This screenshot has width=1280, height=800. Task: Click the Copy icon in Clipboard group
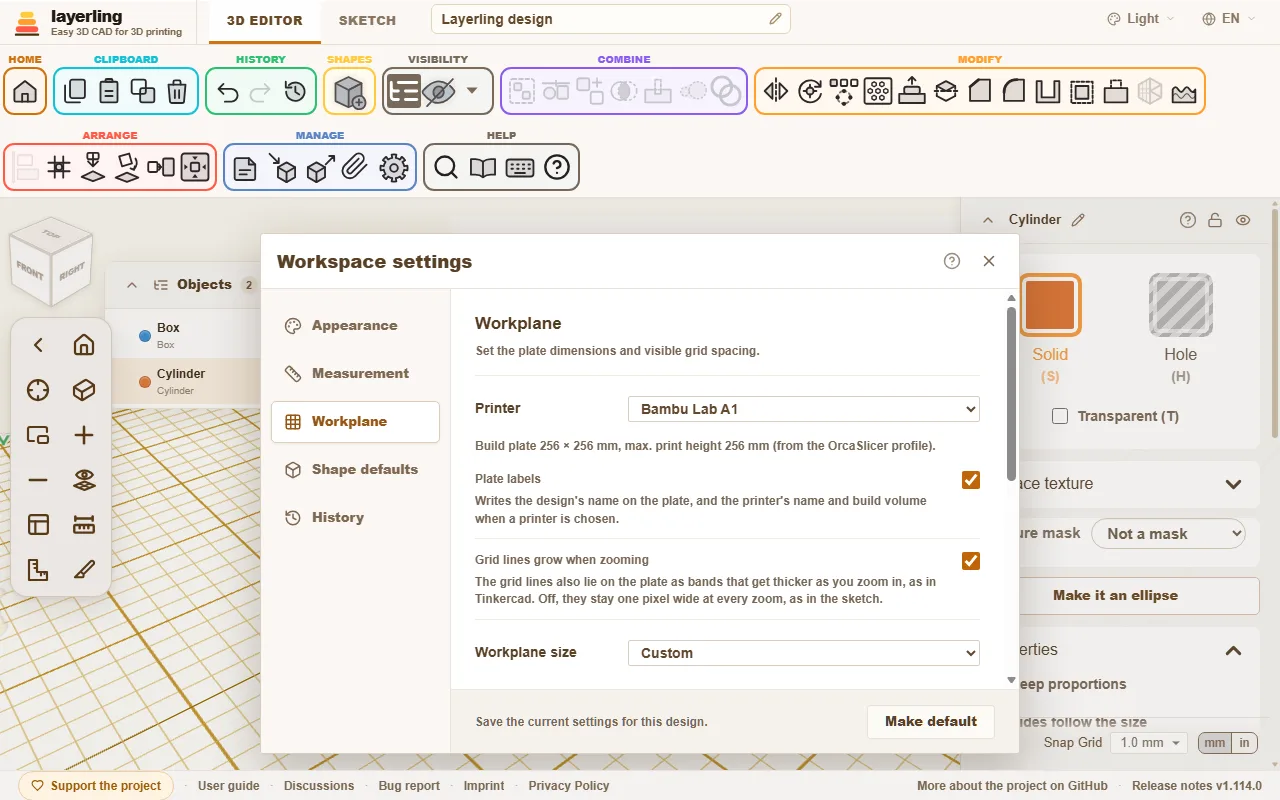[x=75, y=91]
